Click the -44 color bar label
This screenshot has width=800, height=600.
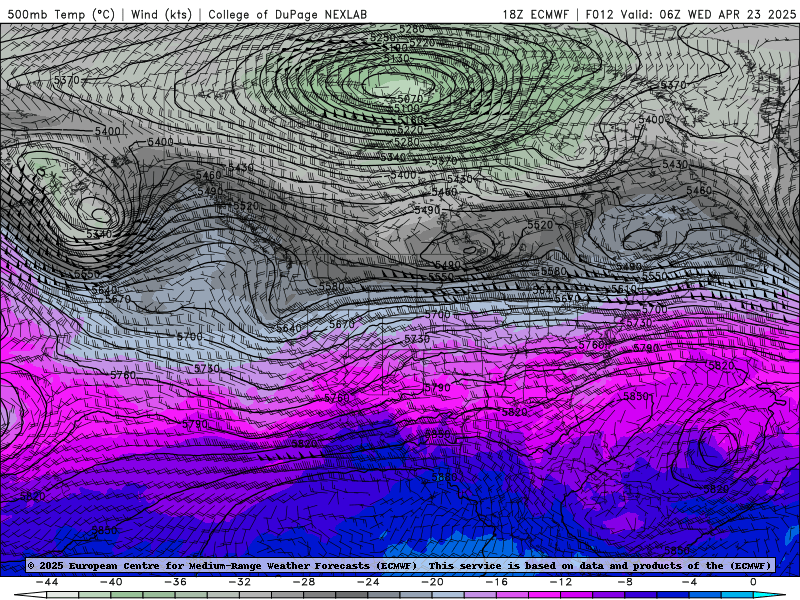46,582
